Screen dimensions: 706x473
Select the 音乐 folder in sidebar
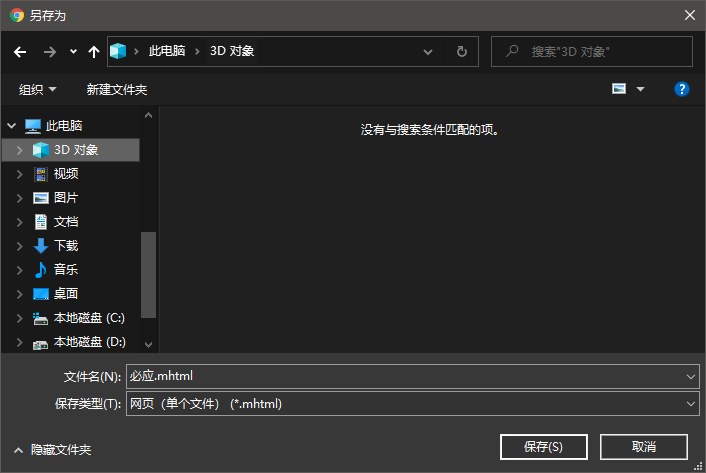tap(66, 270)
